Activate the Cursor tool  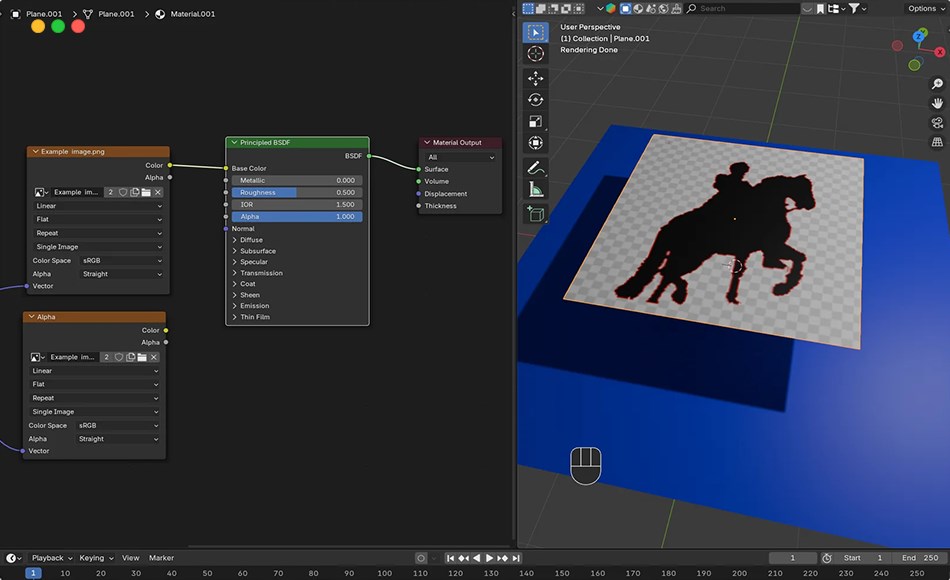pyautogui.click(x=536, y=54)
